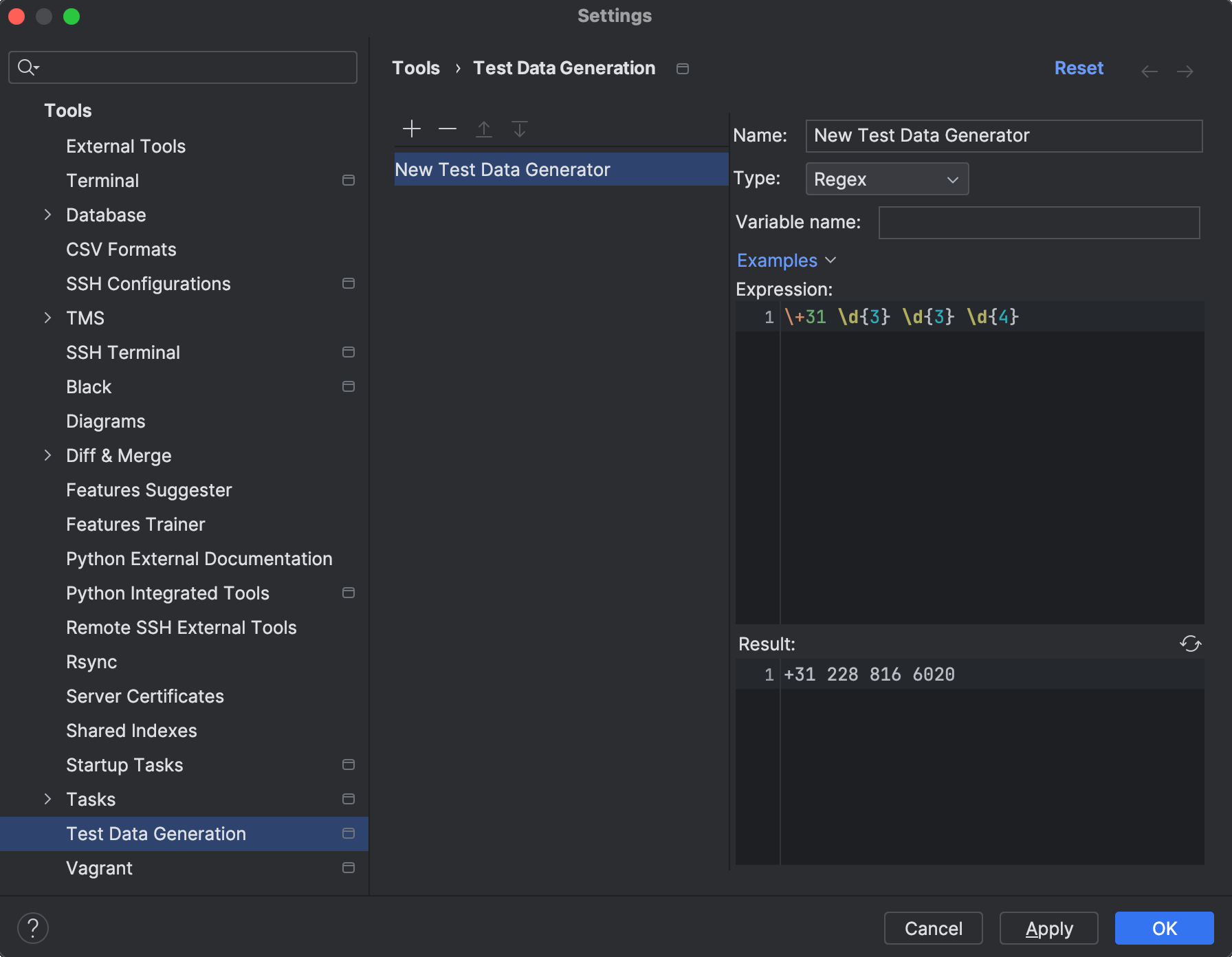Expand the Database tree node
Viewport: 1232px width, 957px height.
tap(47, 215)
